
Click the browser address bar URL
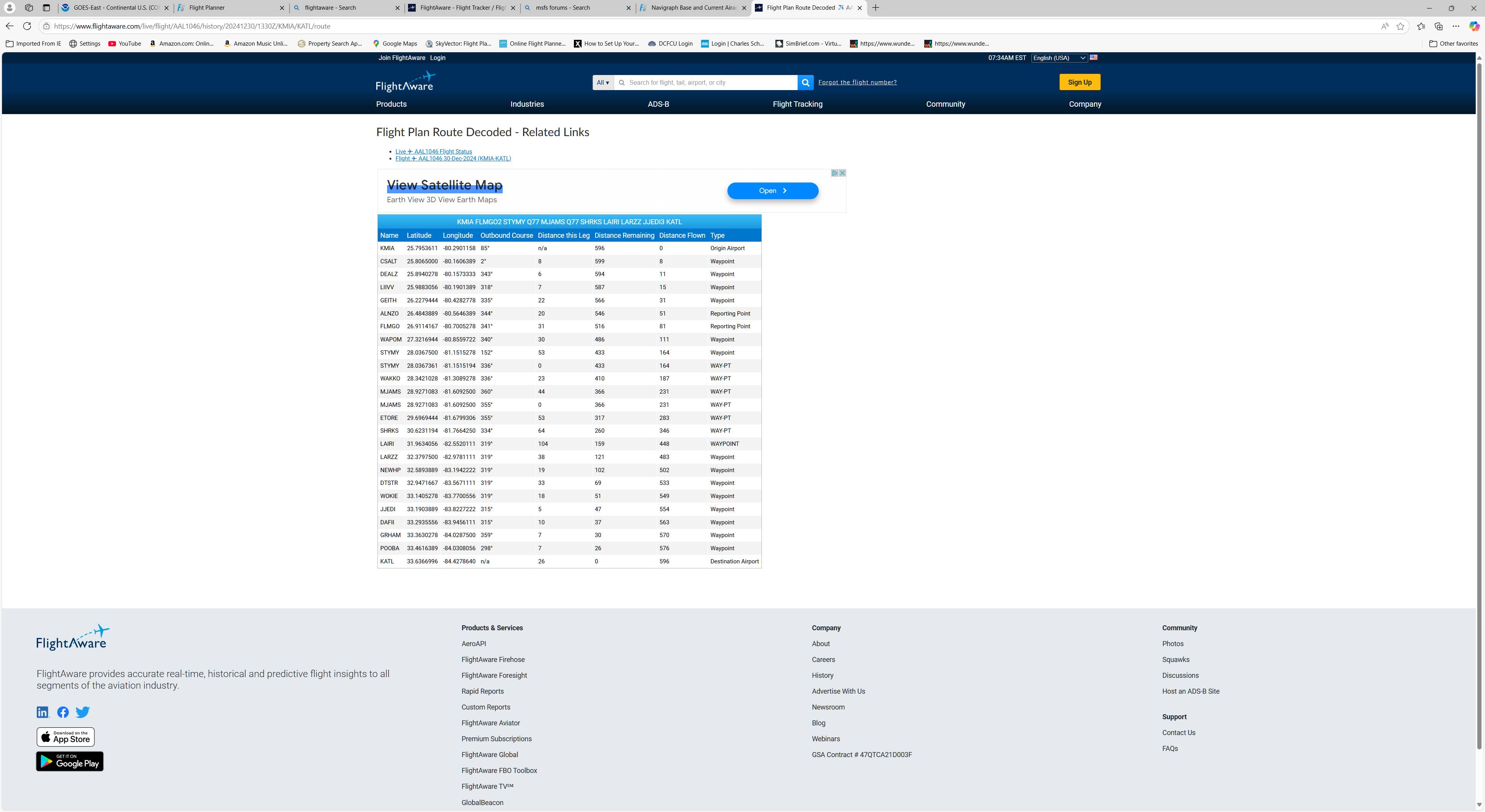192,26
